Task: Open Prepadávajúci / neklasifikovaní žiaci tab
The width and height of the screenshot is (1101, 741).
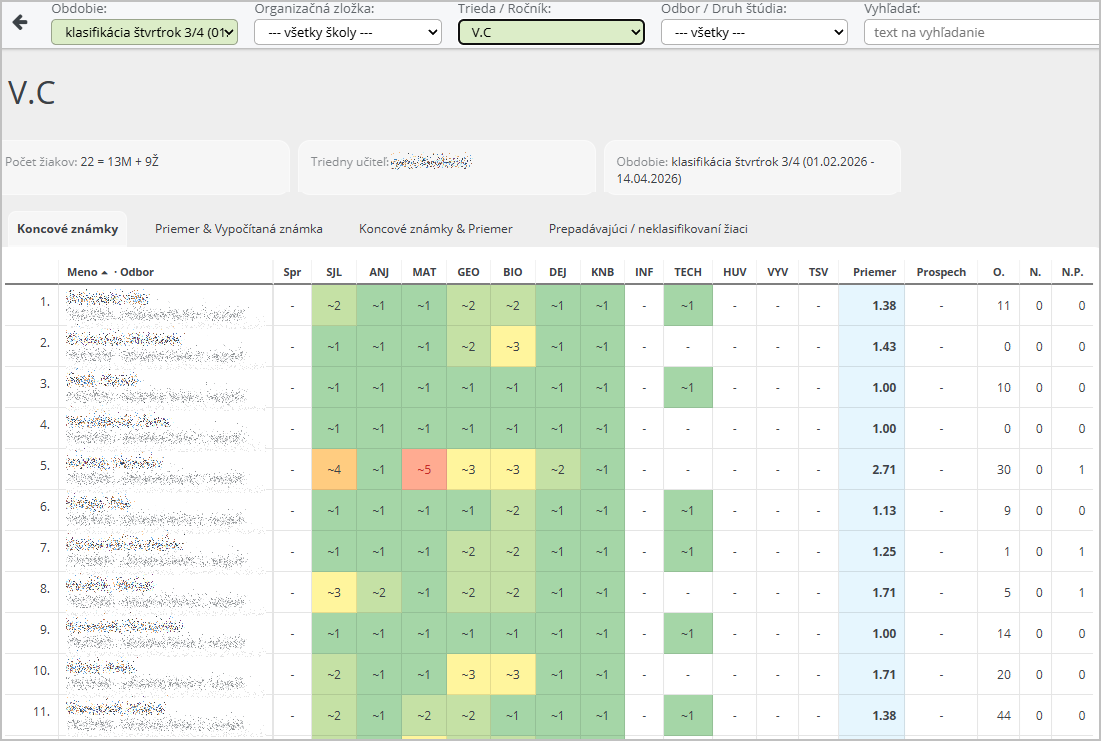Action: (x=647, y=229)
